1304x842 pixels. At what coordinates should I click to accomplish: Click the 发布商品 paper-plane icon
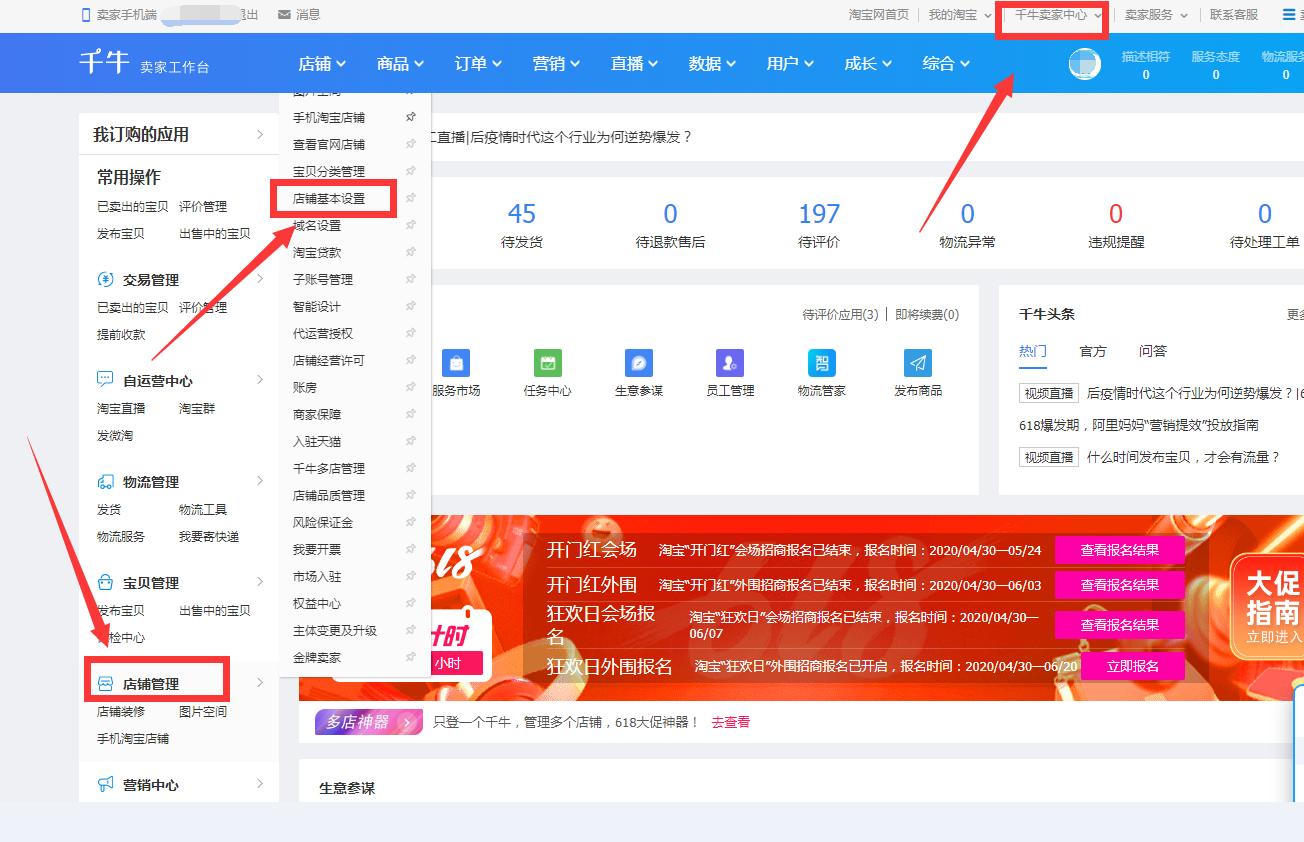[x=916, y=363]
